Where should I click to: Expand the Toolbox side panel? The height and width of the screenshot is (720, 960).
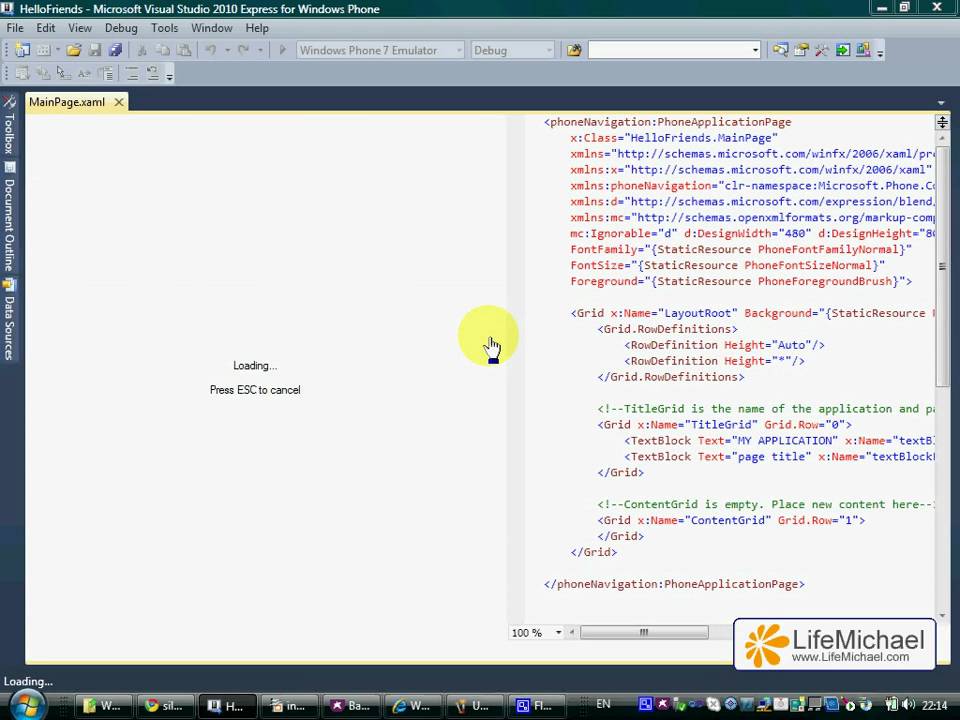9,125
